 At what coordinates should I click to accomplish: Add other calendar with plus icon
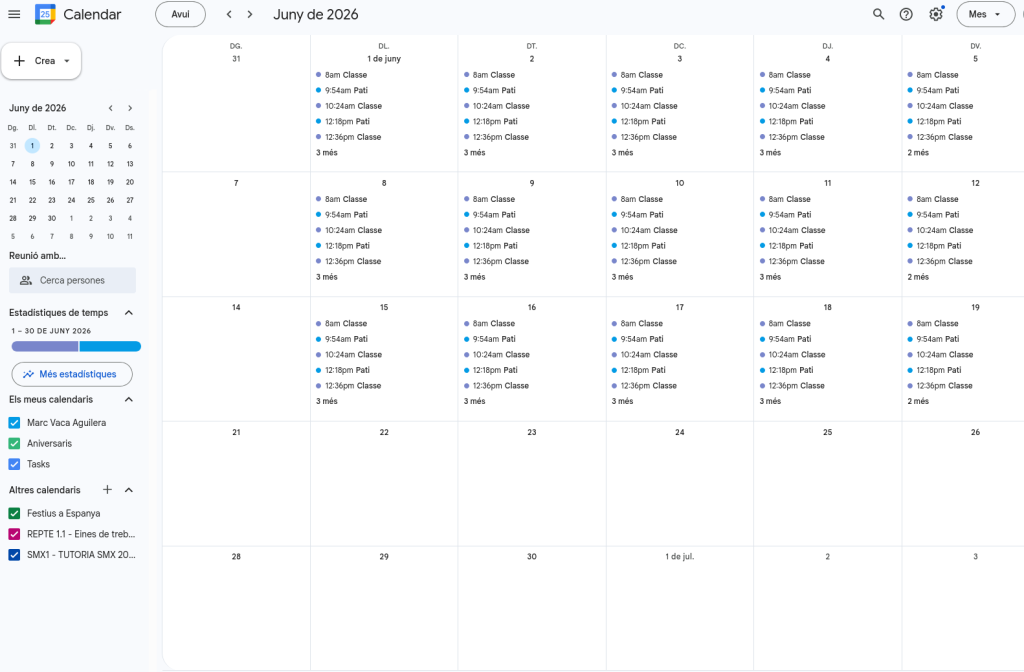[x=107, y=490]
